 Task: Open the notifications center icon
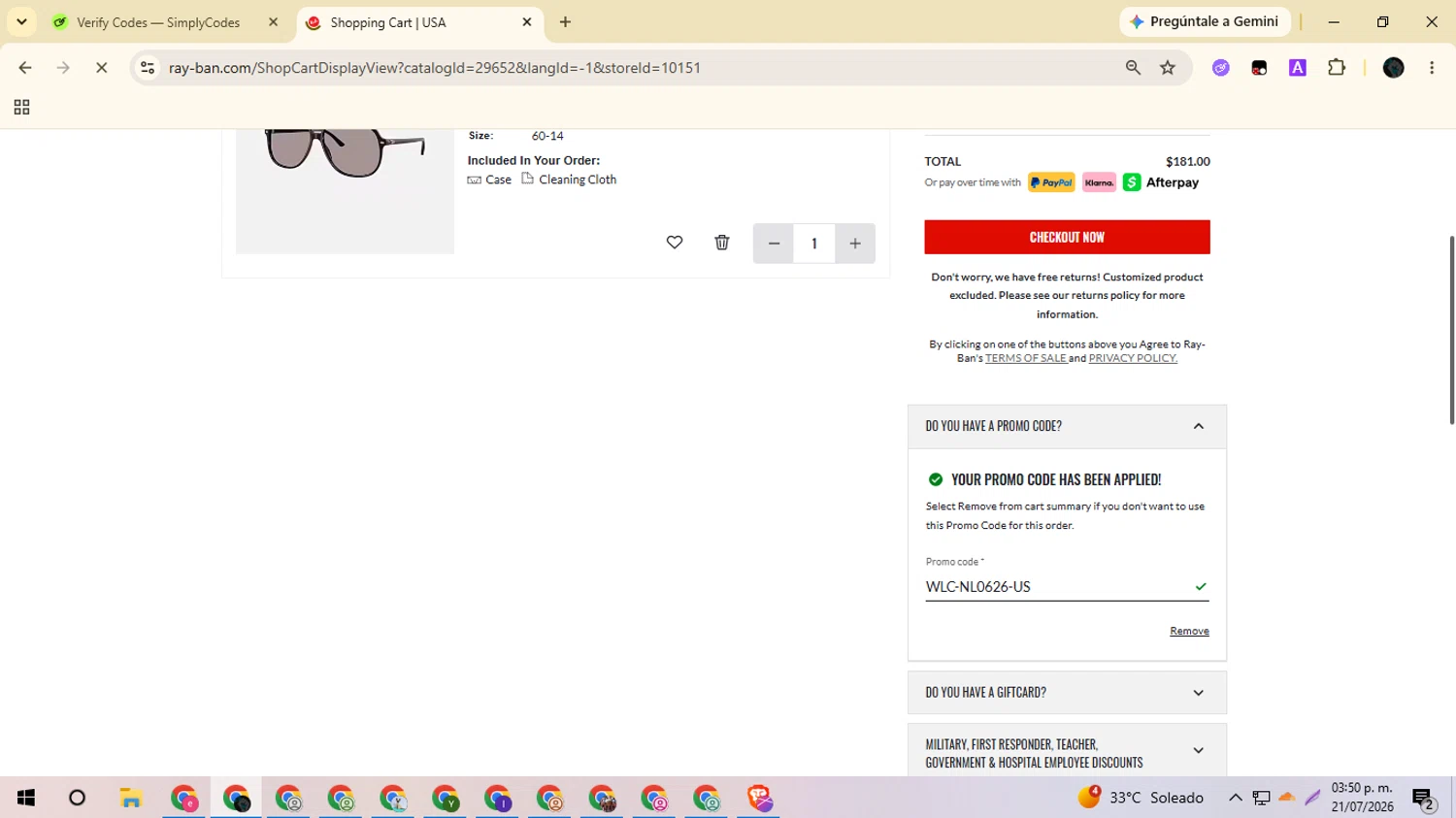(1424, 799)
